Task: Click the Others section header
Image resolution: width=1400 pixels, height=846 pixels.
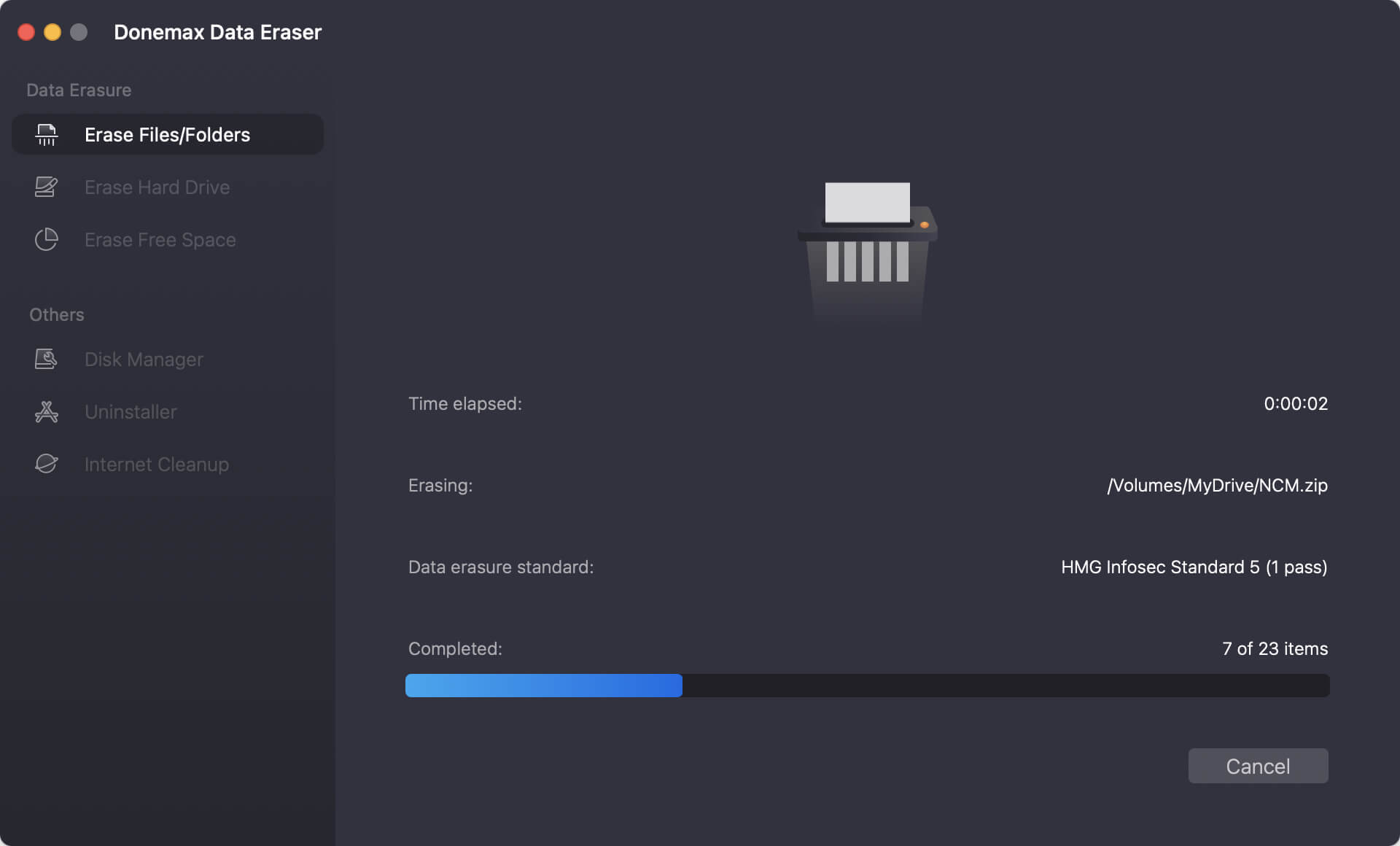Action: 57,314
